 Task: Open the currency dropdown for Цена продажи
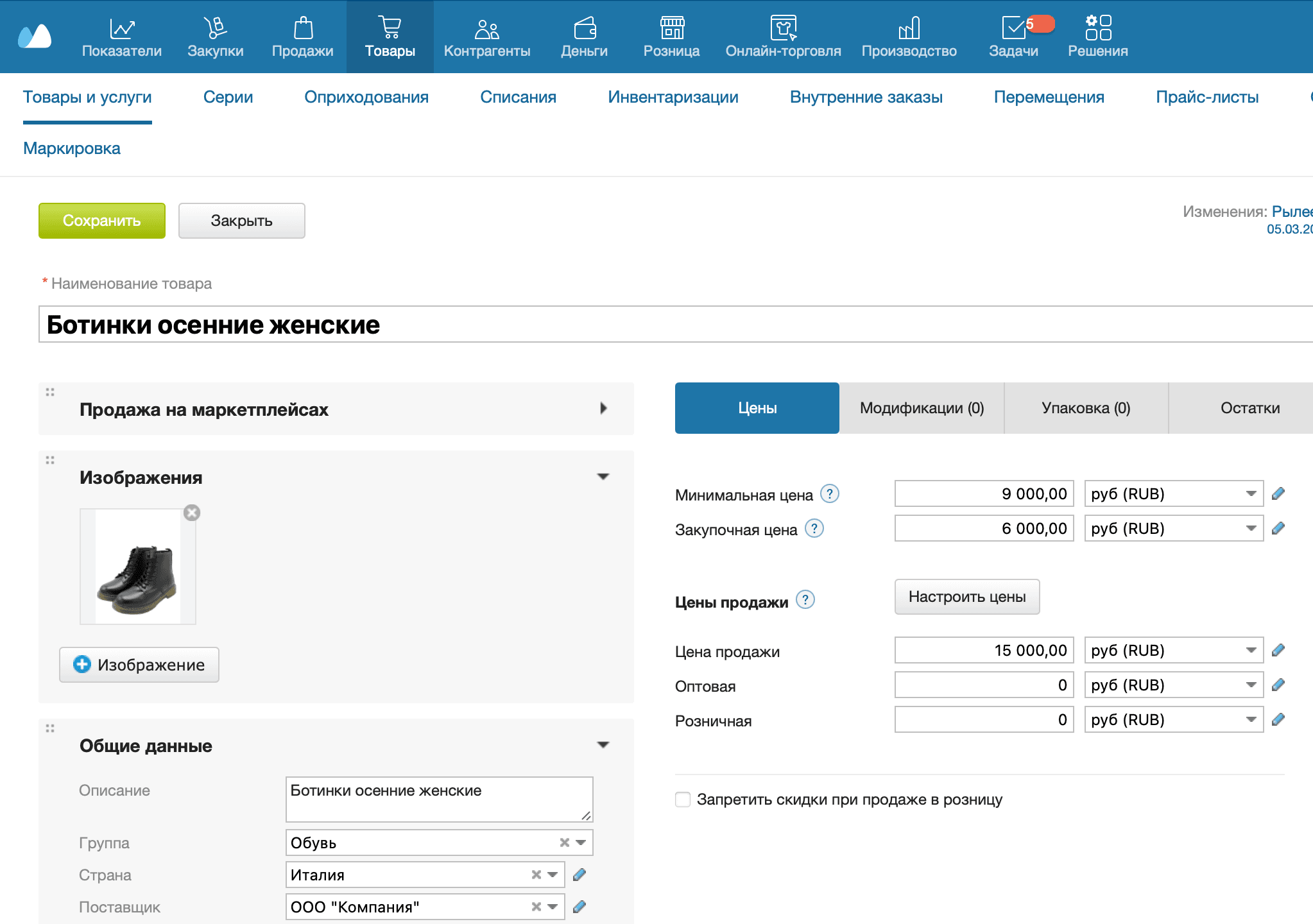click(x=1250, y=650)
